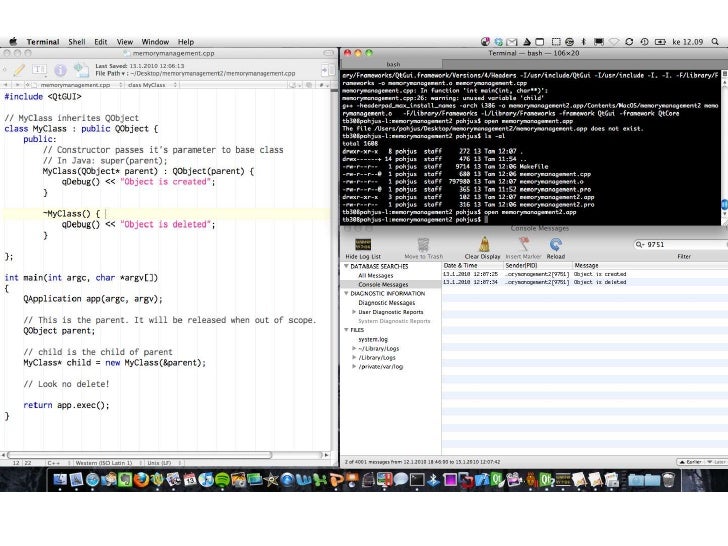728x546 pixels.
Task: Open Finder from the Dock
Action: [x=62, y=480]
